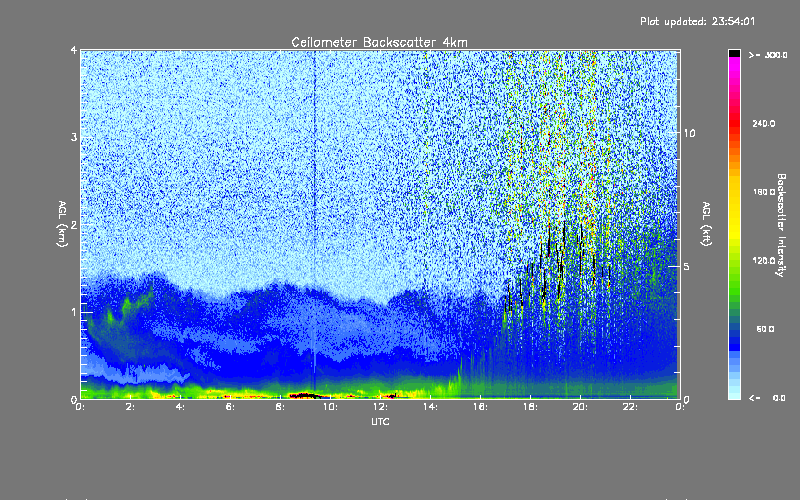Click the '60.0' colorbar label
Viewport: 800px width, 500px height.
tap(765, 329)
